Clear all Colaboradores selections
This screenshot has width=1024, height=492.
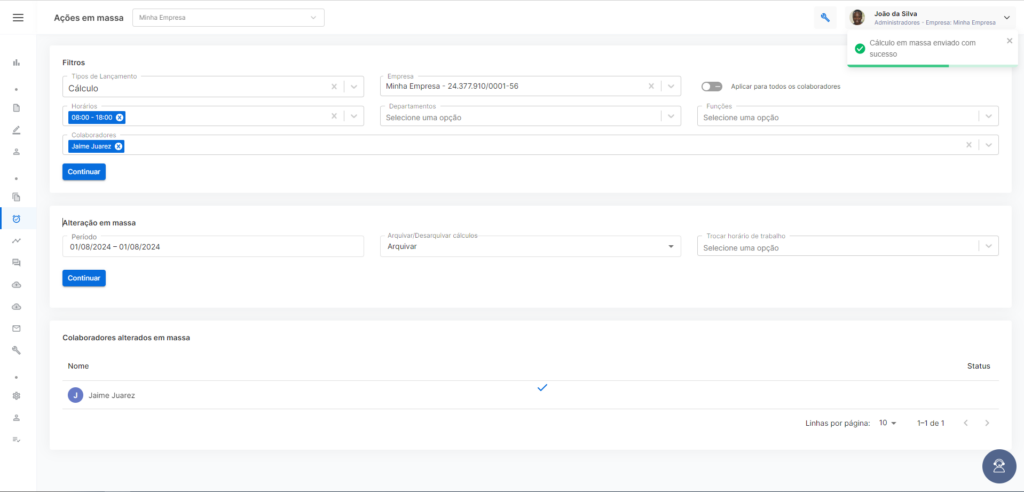coord(968,145)
